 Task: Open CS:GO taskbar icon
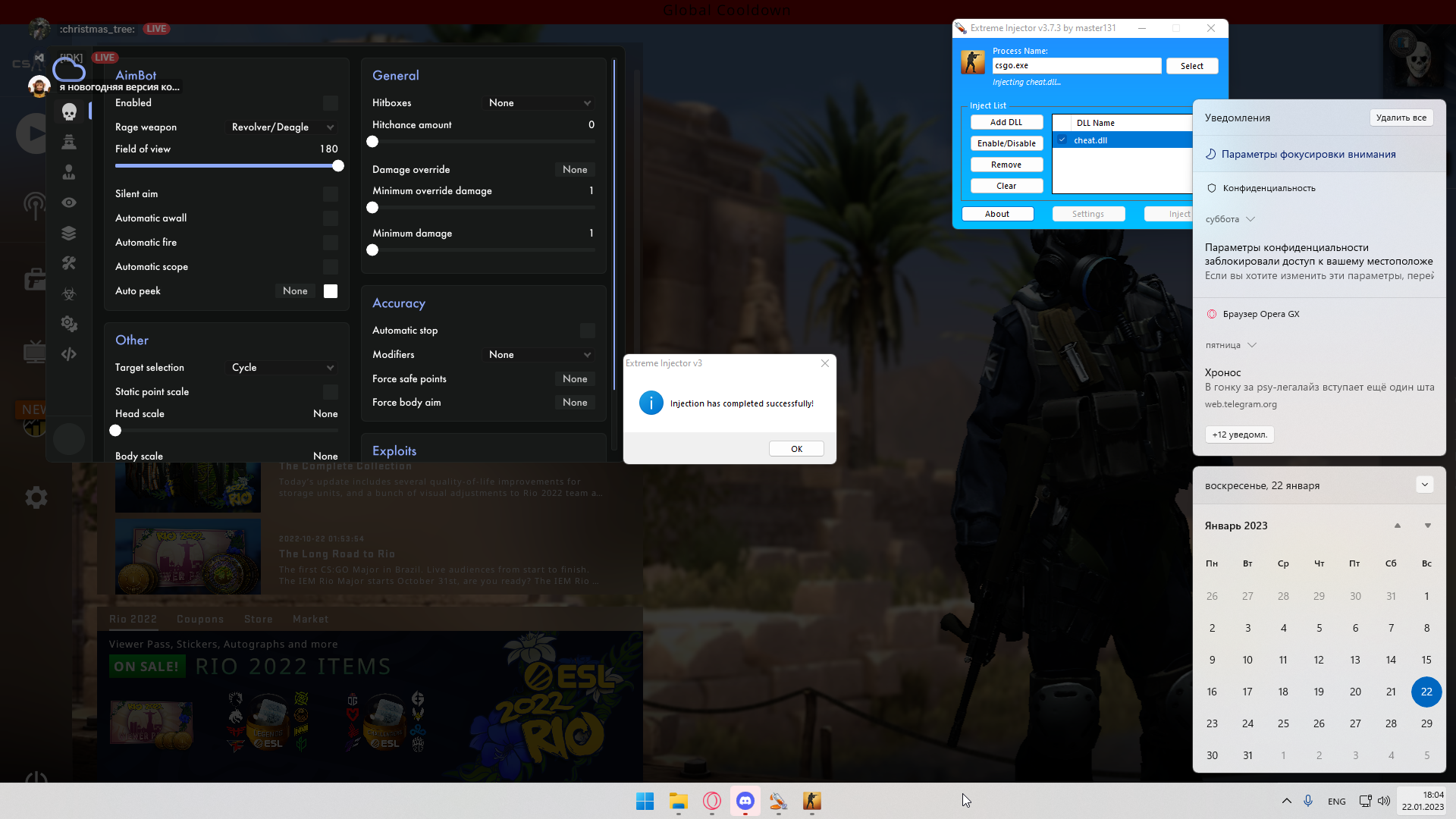[811, 801]
